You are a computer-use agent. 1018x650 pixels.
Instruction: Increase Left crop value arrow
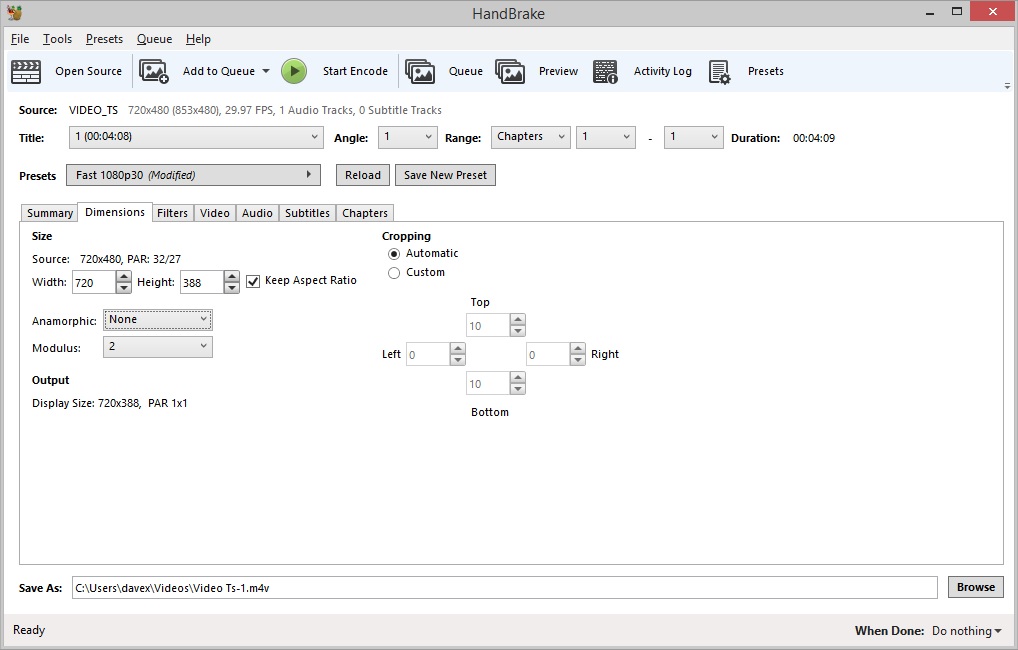pos(458,348)
